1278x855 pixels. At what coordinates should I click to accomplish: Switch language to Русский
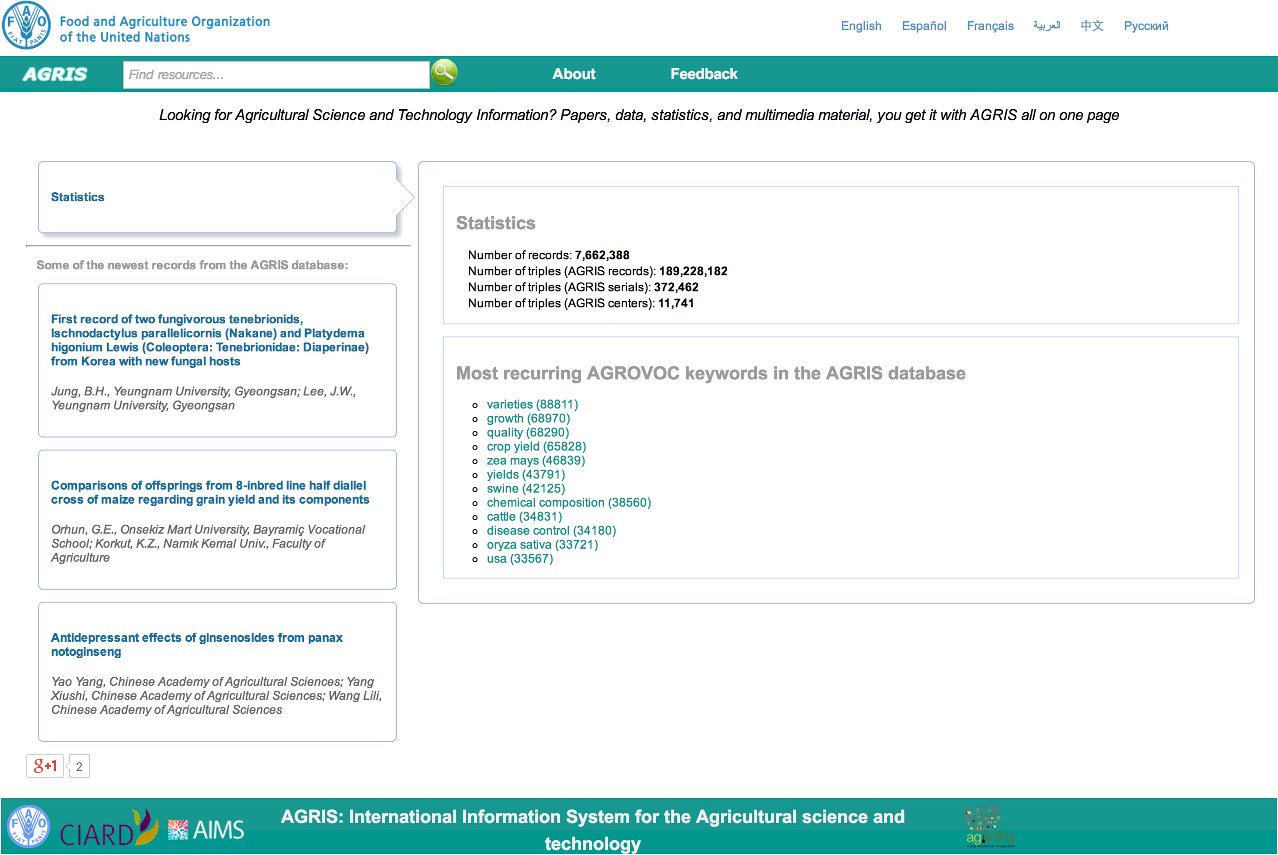click(1146, 26)
